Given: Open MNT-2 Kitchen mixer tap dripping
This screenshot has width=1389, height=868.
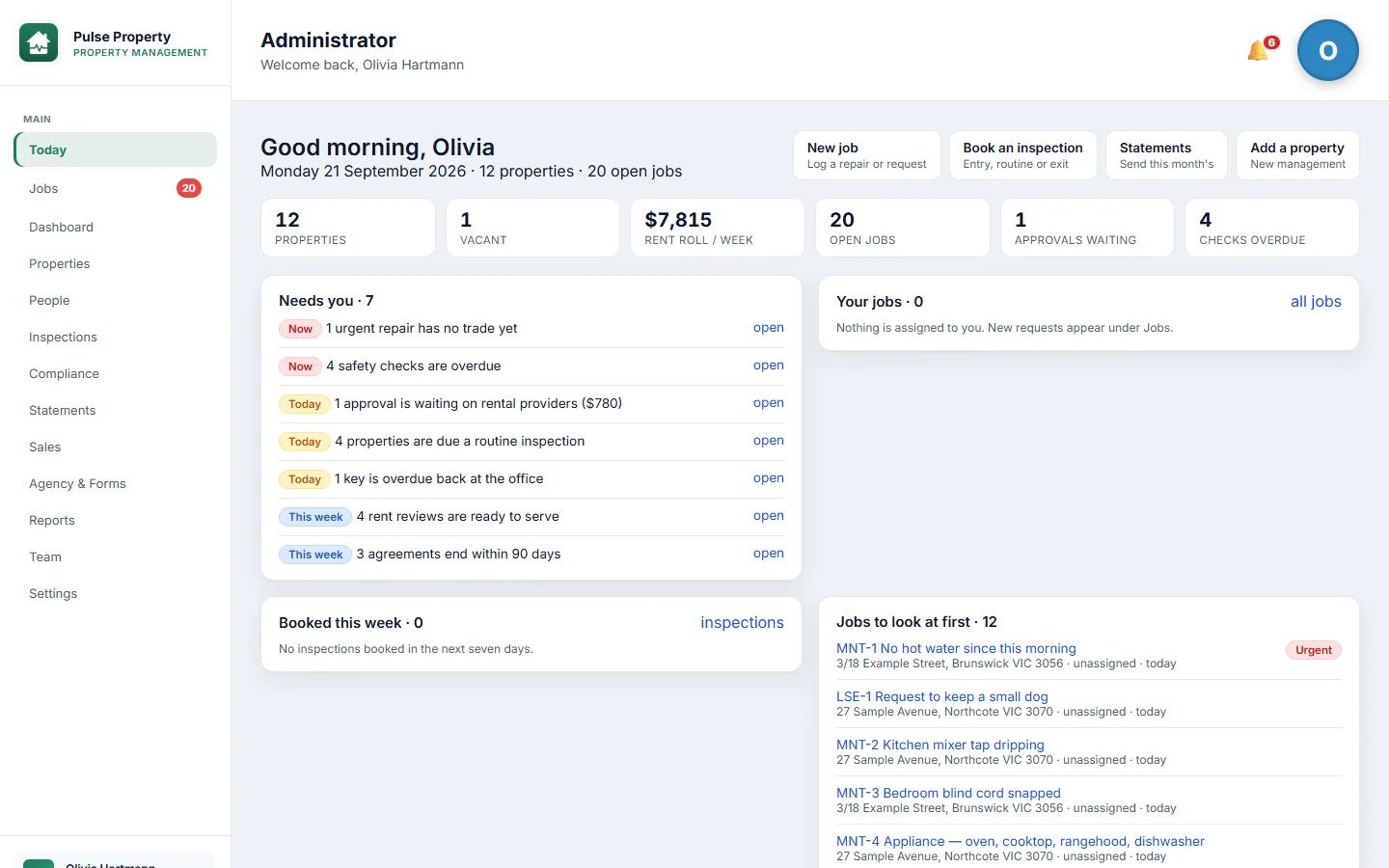Looking at the screenshot, I should click(x=940, y=746).
